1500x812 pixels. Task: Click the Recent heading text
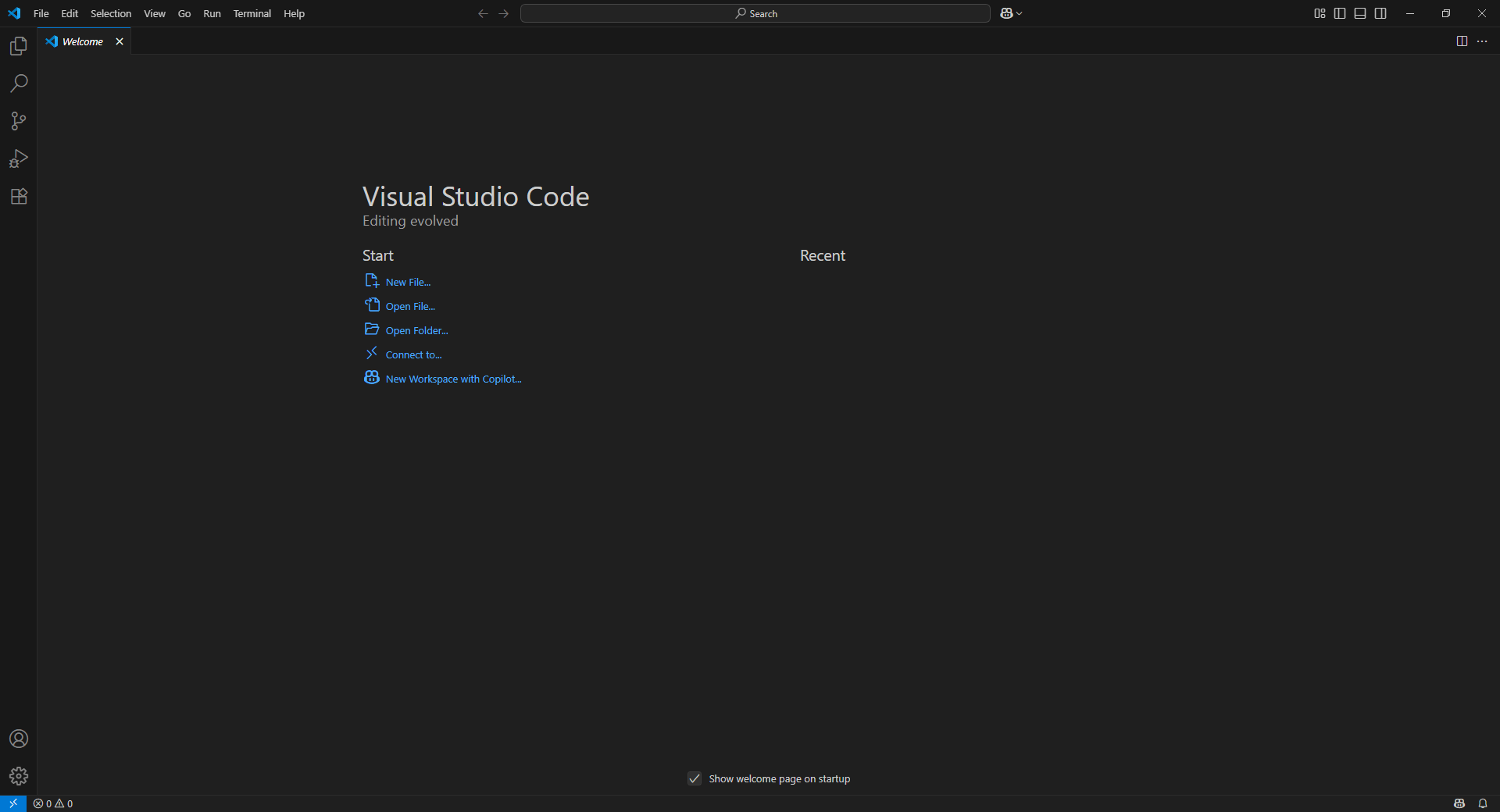coord(823,255)
